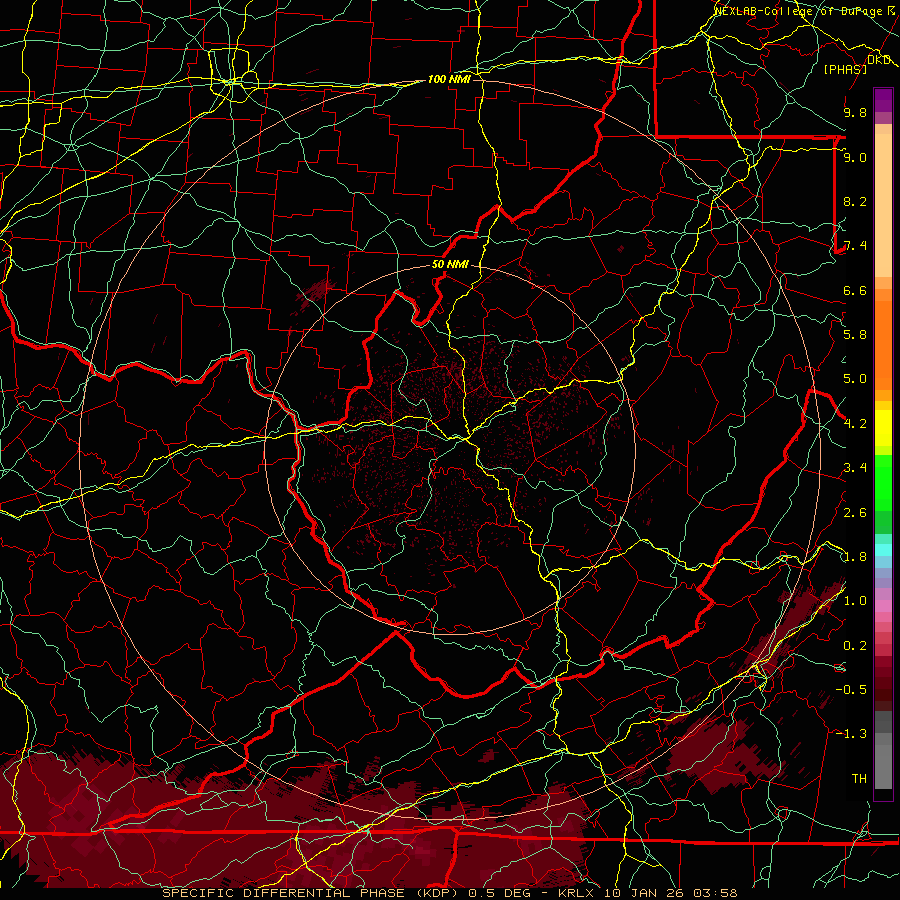Screen dimensions: 900x900
Task: Click the 4.2 scale value
Action: pos(855,424)
